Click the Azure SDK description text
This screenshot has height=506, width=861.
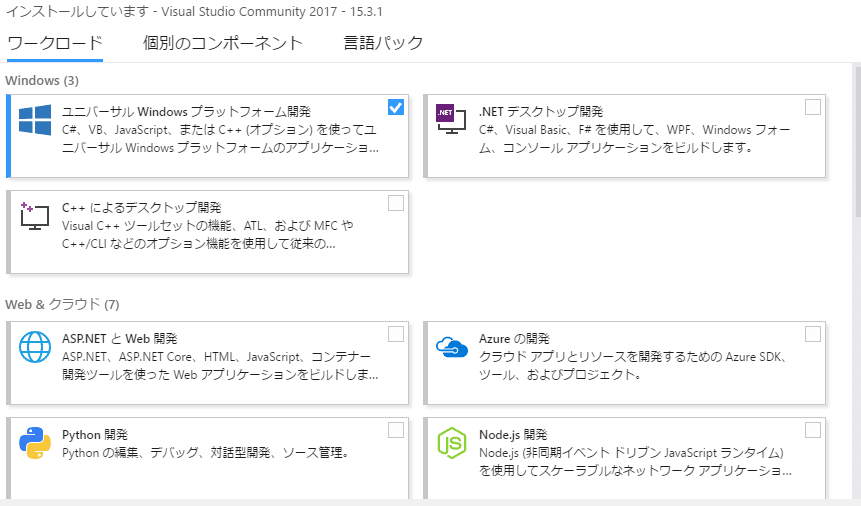[633, 366]
